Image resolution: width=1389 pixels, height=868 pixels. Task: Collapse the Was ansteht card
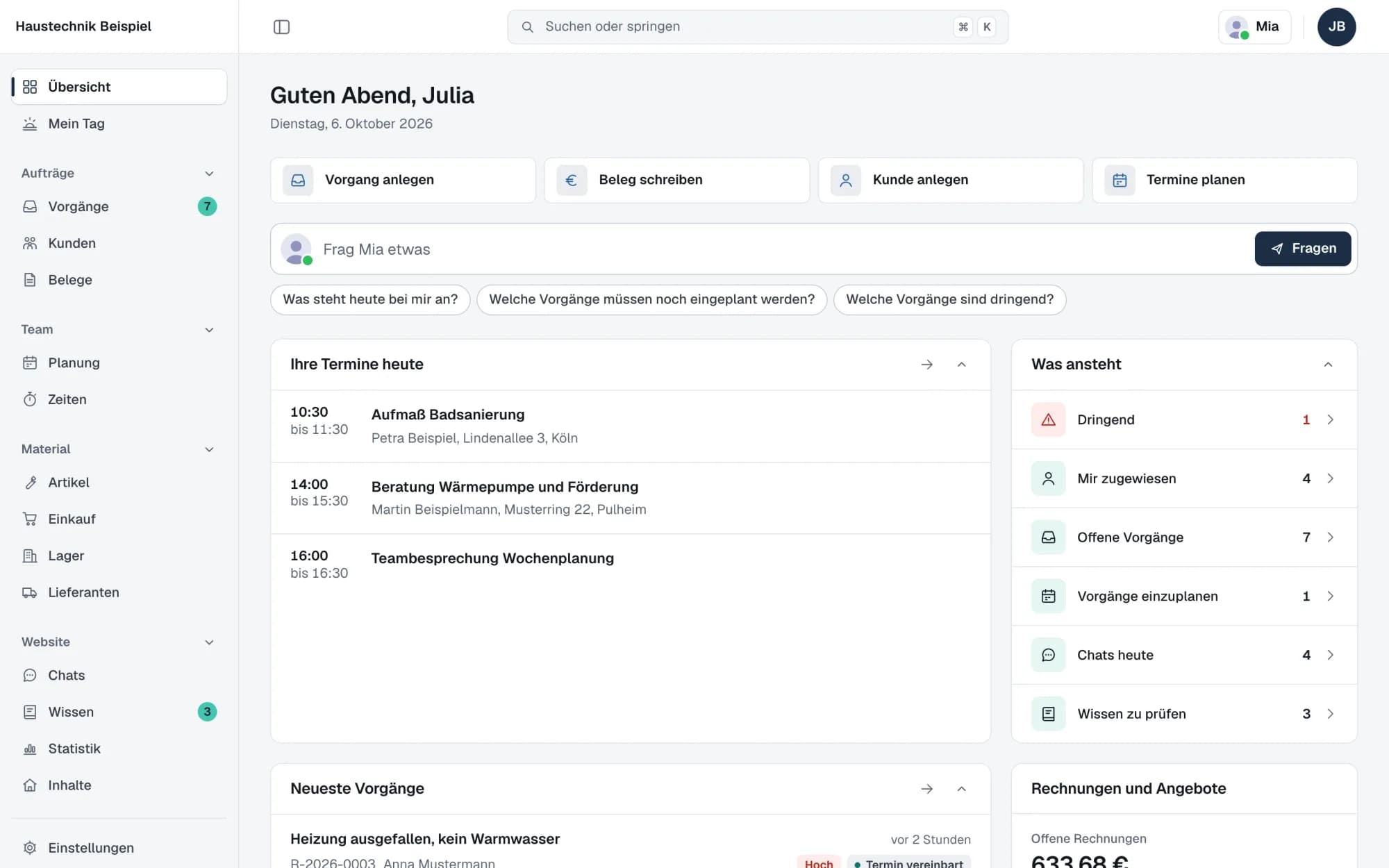point(1328,365)
